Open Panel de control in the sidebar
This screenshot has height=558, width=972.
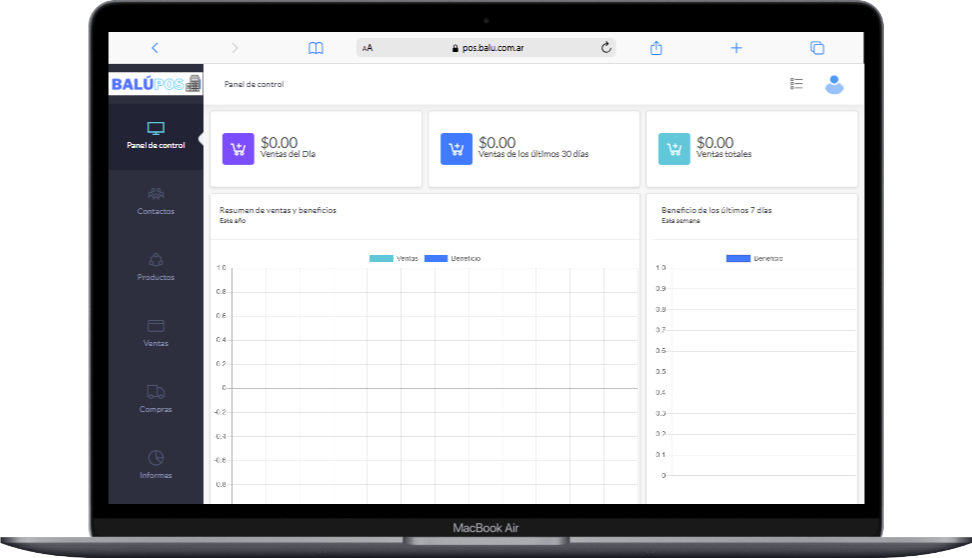click(x=155, y=136)
